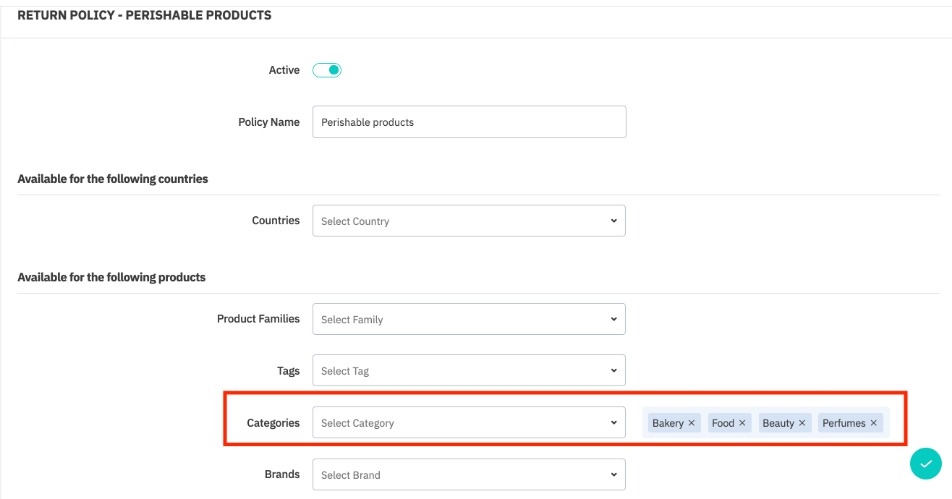Click the green checkmark save button

pyautogui.click(x=926, y=464)
